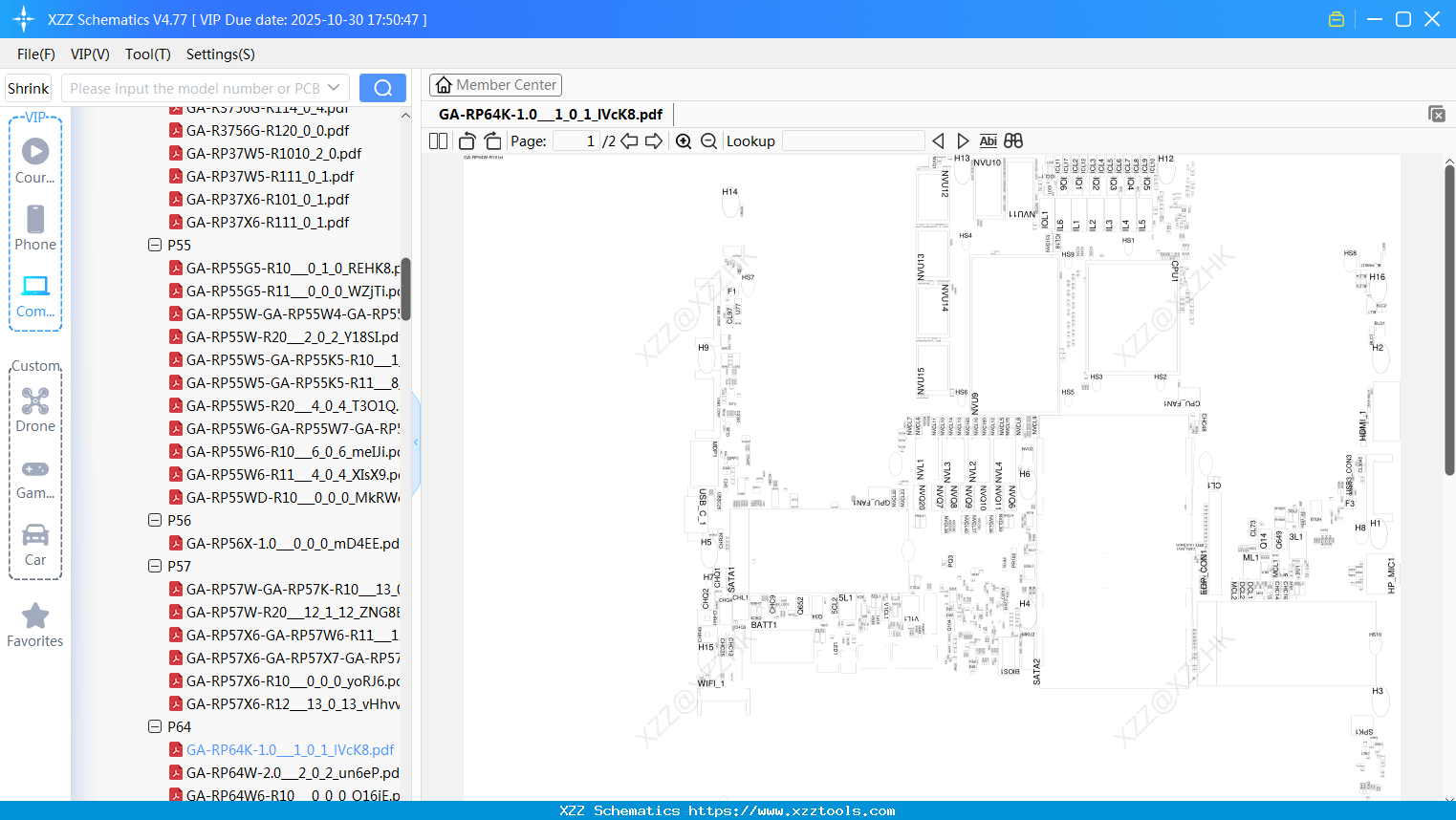Open the GA-RP56X-1.0 mD4EE file
This screenshot has width=1456, height=820.
pyautogui.click(x=293, y=543)
